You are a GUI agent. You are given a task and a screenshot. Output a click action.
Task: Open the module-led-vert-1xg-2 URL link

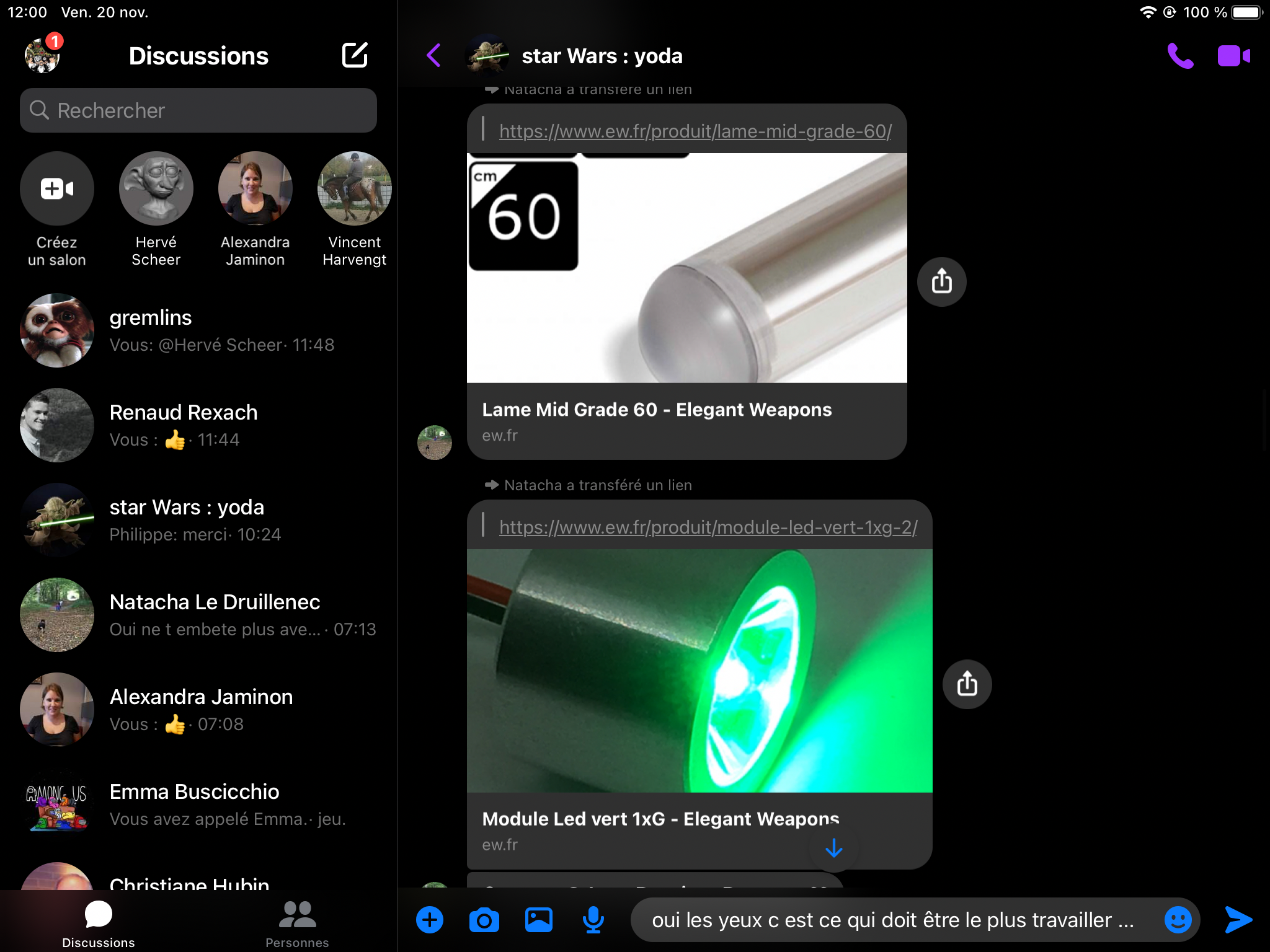pyautogui.click(x=708, y=527)
